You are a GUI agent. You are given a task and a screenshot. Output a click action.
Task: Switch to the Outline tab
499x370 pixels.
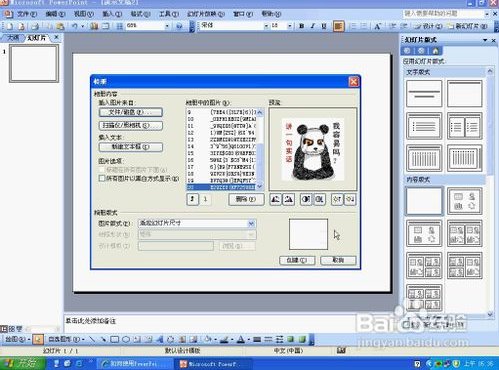point(13,38)
